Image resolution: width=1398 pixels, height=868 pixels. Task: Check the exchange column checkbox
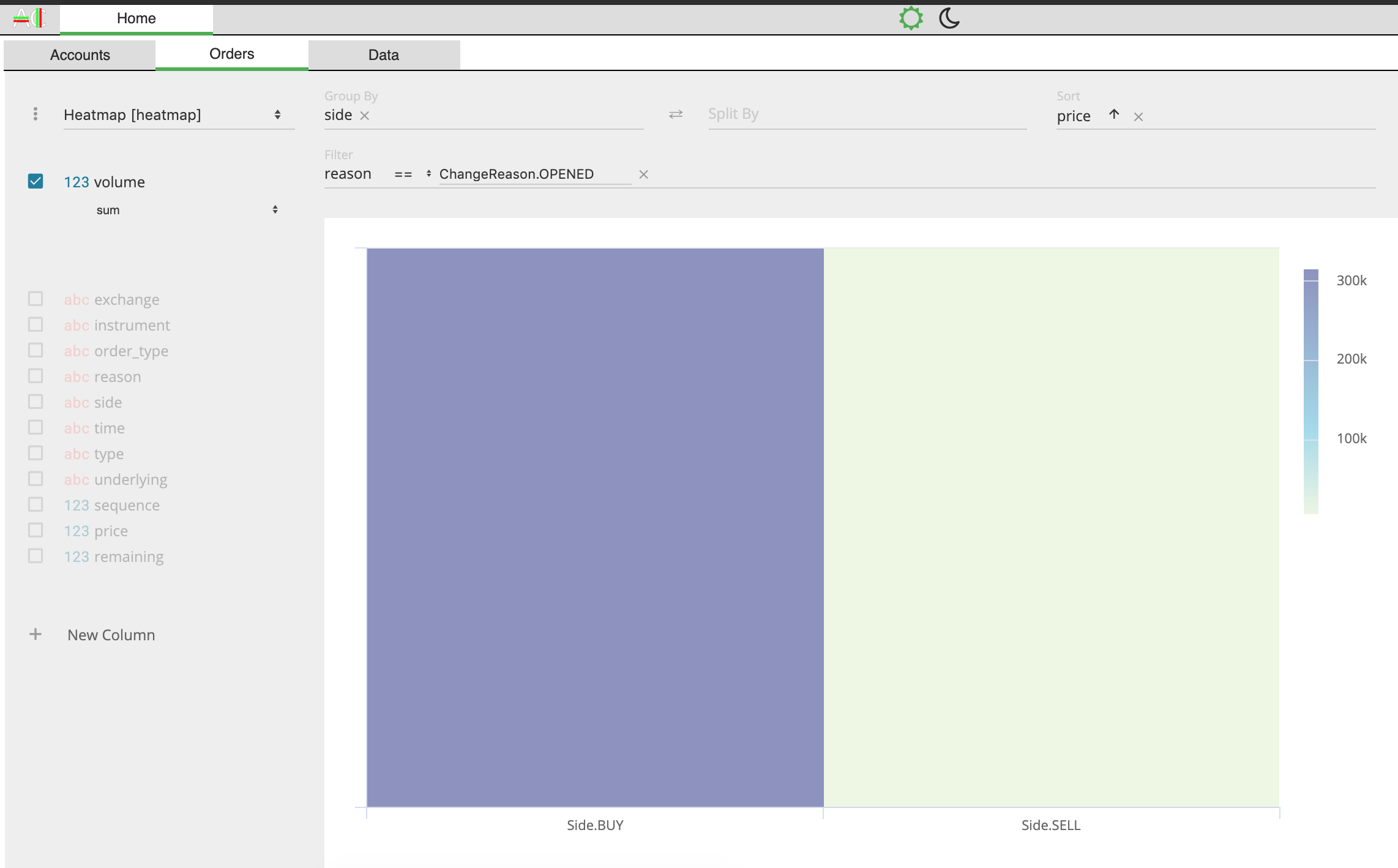point(35,299)
